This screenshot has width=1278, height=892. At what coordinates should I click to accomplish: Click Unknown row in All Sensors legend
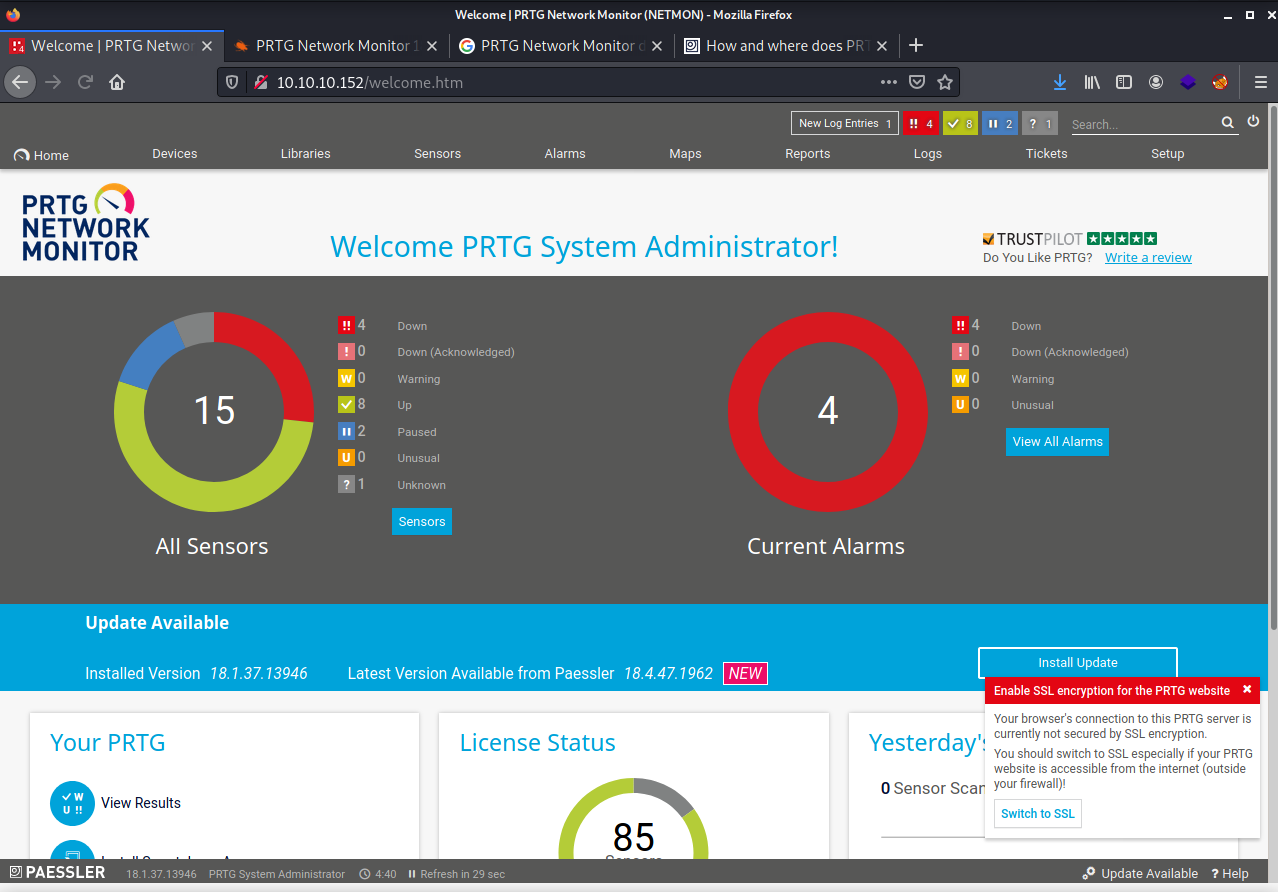click(x=392, y=485)
